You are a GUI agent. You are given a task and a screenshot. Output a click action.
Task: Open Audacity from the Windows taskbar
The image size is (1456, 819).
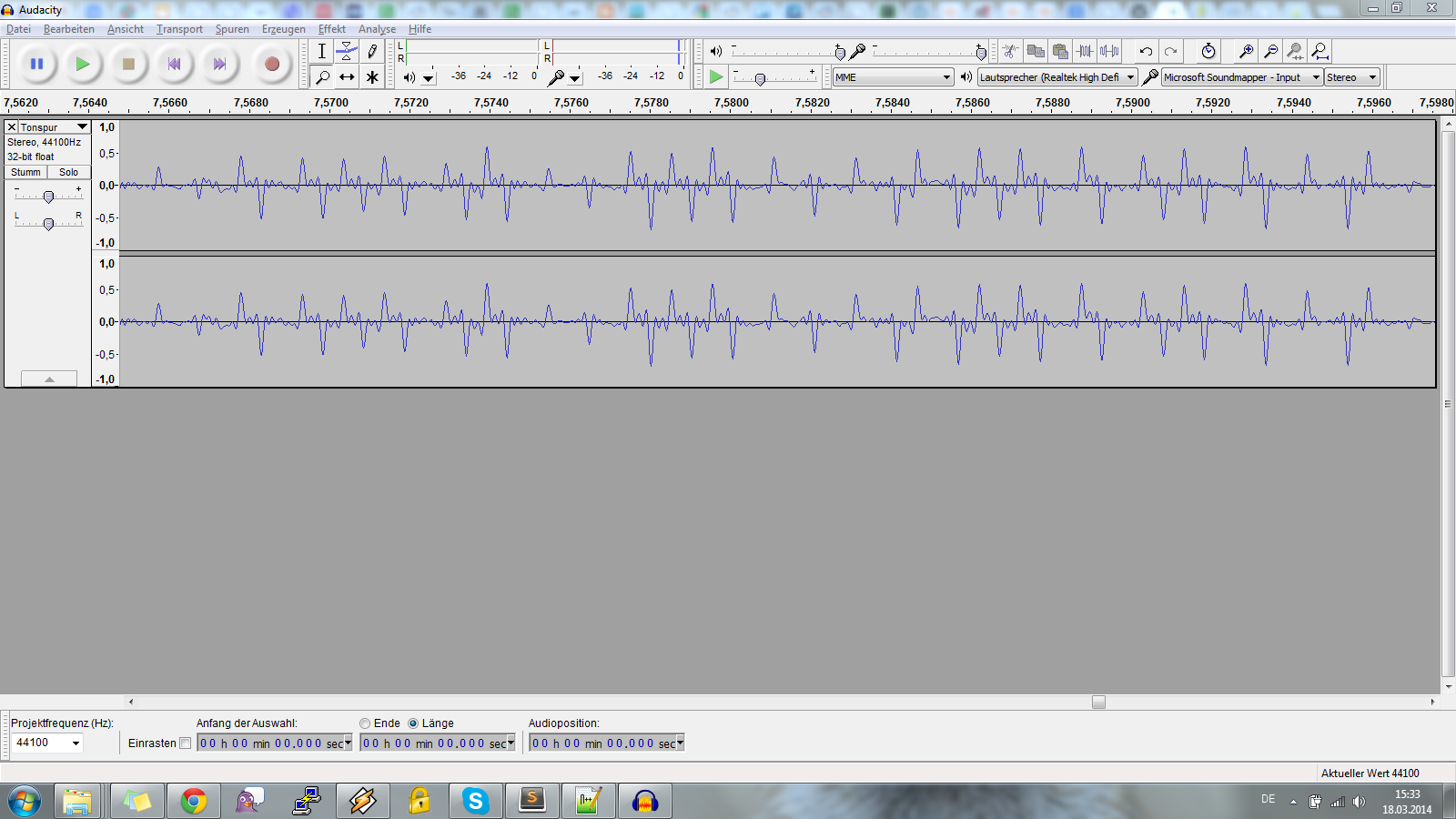pyautogui.click(x=645, y=801)
